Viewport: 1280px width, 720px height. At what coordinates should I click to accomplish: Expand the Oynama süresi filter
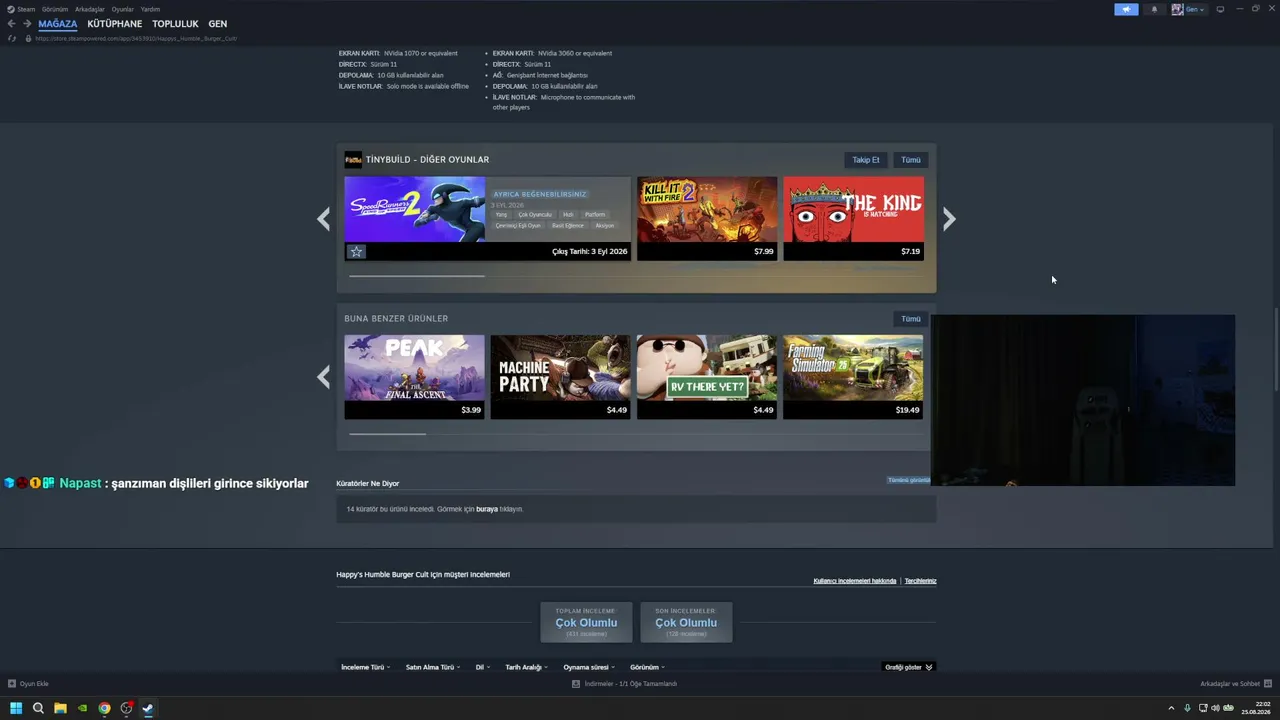pyautogui.click(x=589, y=667)
